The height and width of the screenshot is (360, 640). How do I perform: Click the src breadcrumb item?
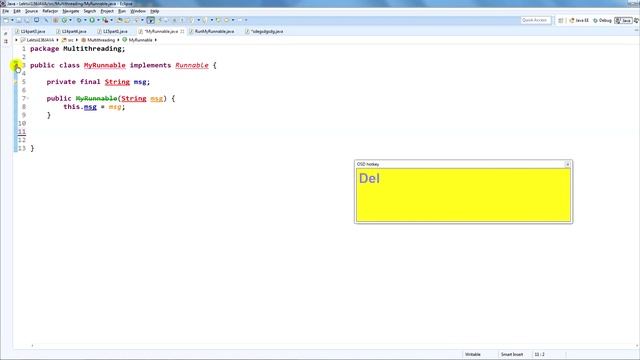tap(68, 40)
